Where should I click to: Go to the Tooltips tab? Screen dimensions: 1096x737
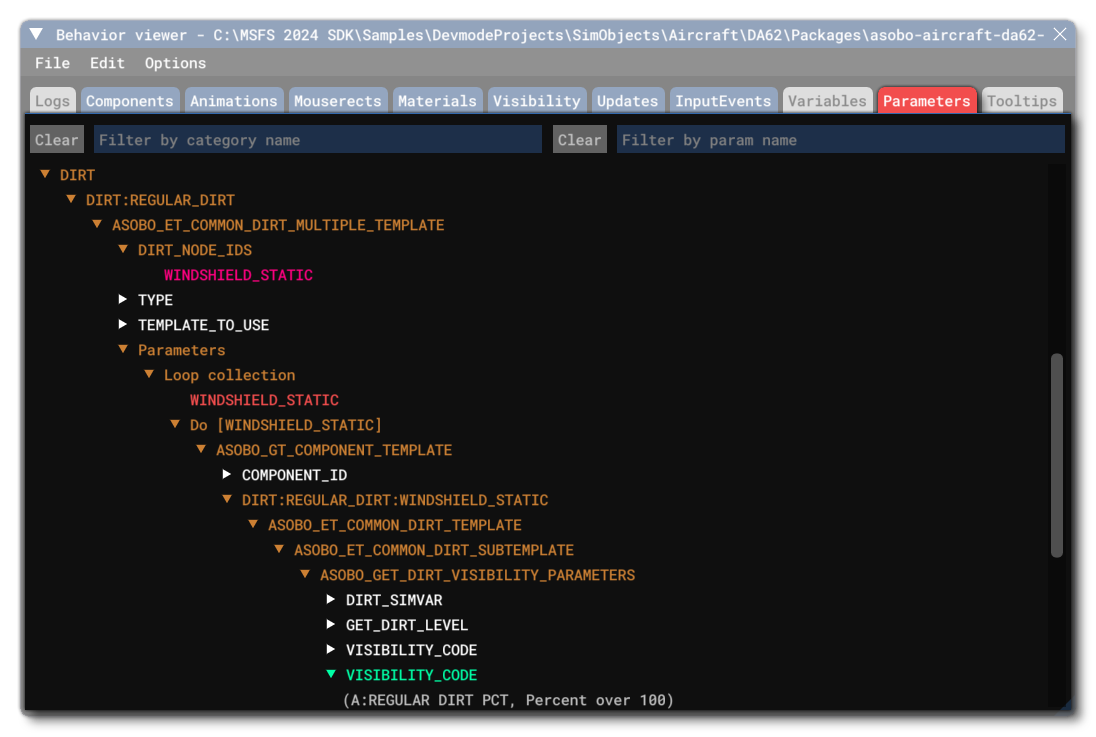click(1021, 101)
